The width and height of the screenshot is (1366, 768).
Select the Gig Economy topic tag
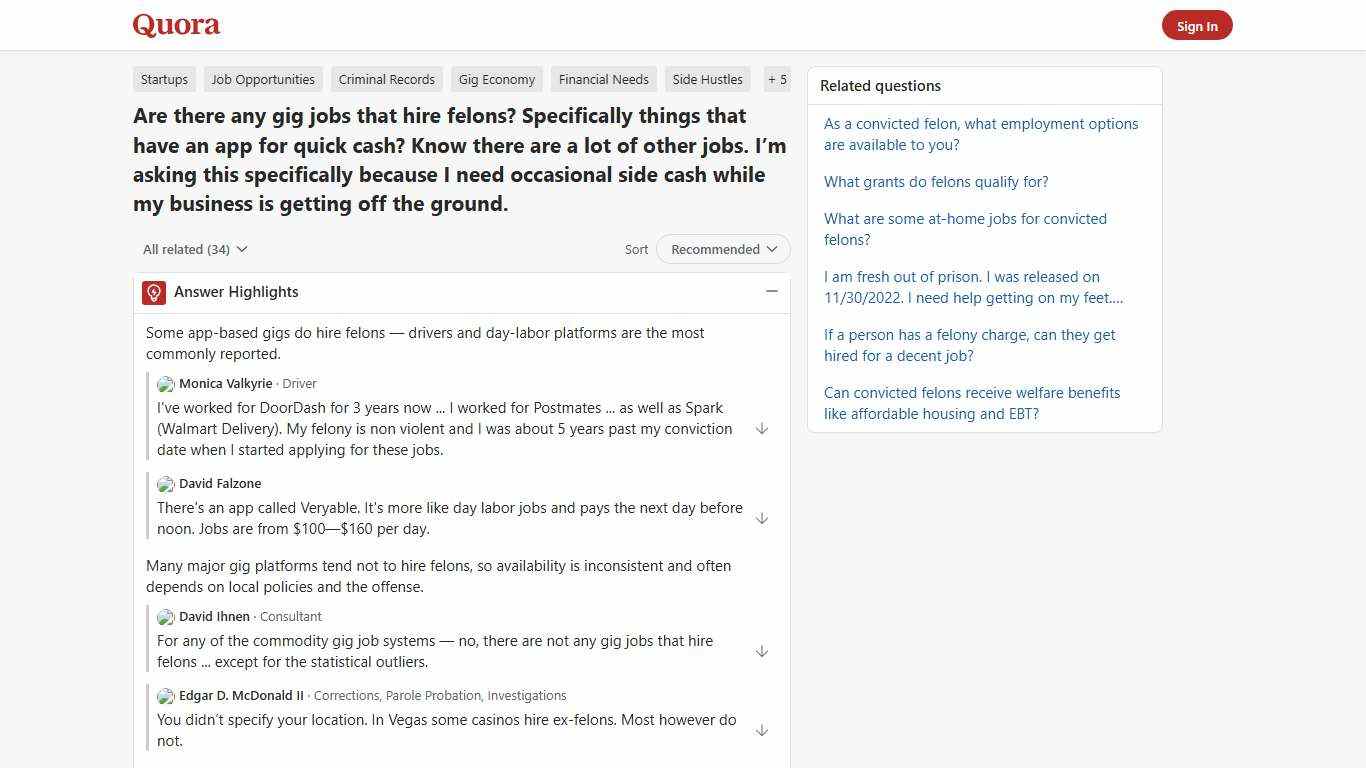496,79
